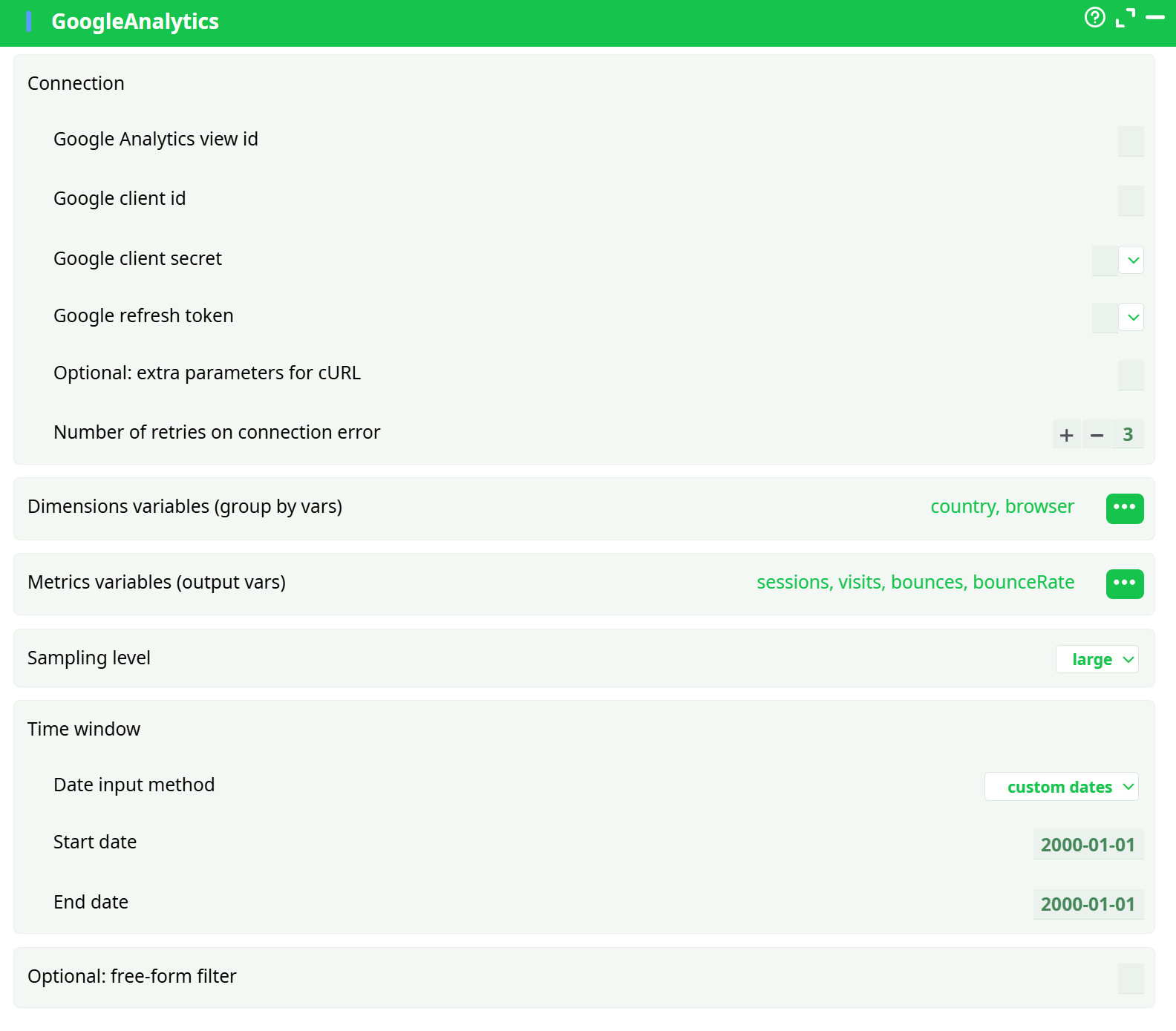The image size is (1176, 1031).
Task: Increase number of retries with plus
Action: 1067,435
